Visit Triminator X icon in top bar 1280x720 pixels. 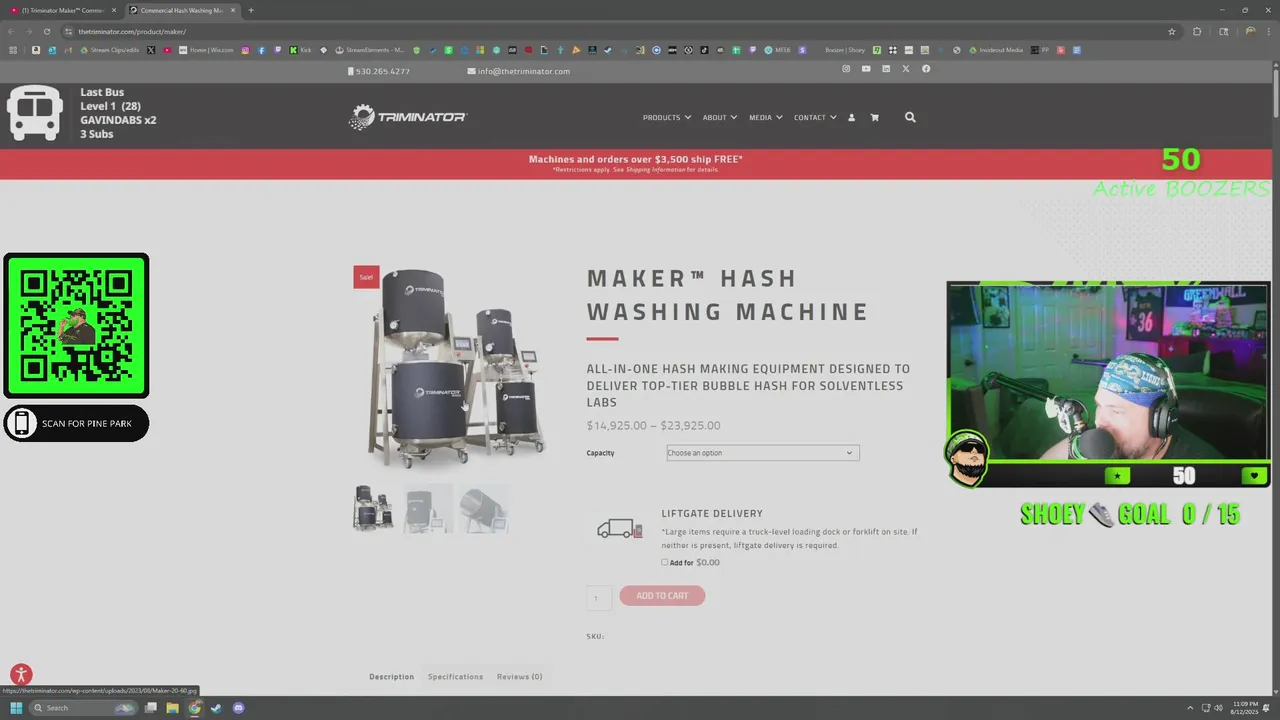[x=906, y=69]
